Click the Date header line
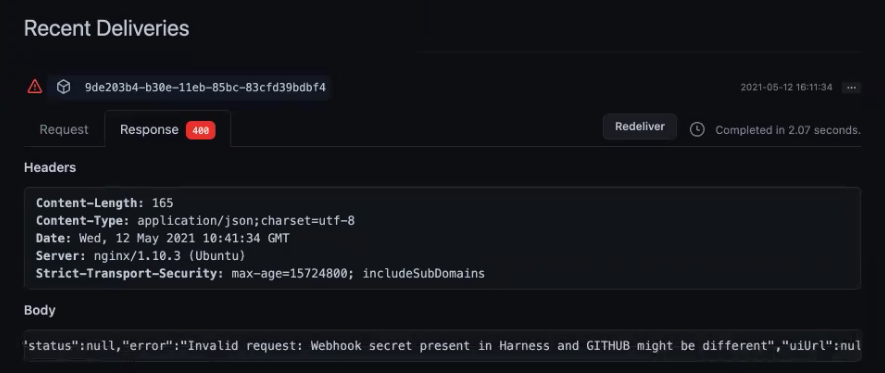The image size is (885, 373). [x=163, y=238]
